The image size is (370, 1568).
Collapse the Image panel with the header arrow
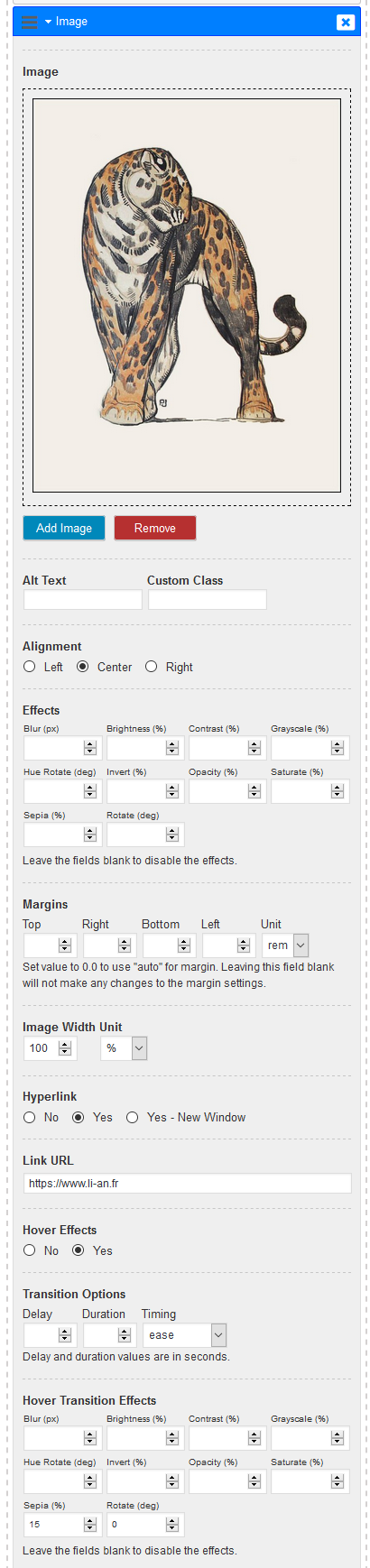[x=48, y=22]
